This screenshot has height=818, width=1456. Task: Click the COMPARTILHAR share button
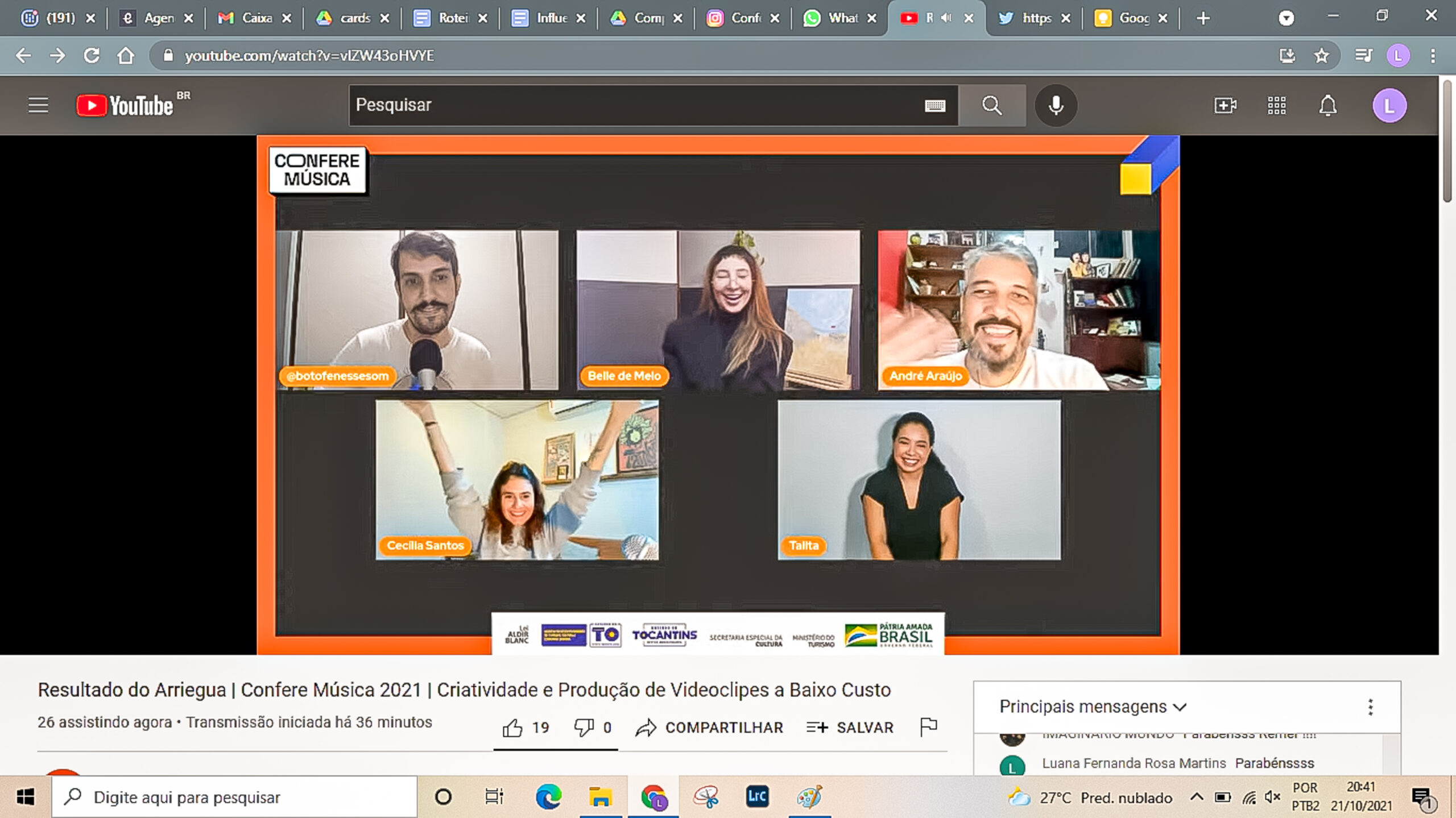(x=709, y=728)
